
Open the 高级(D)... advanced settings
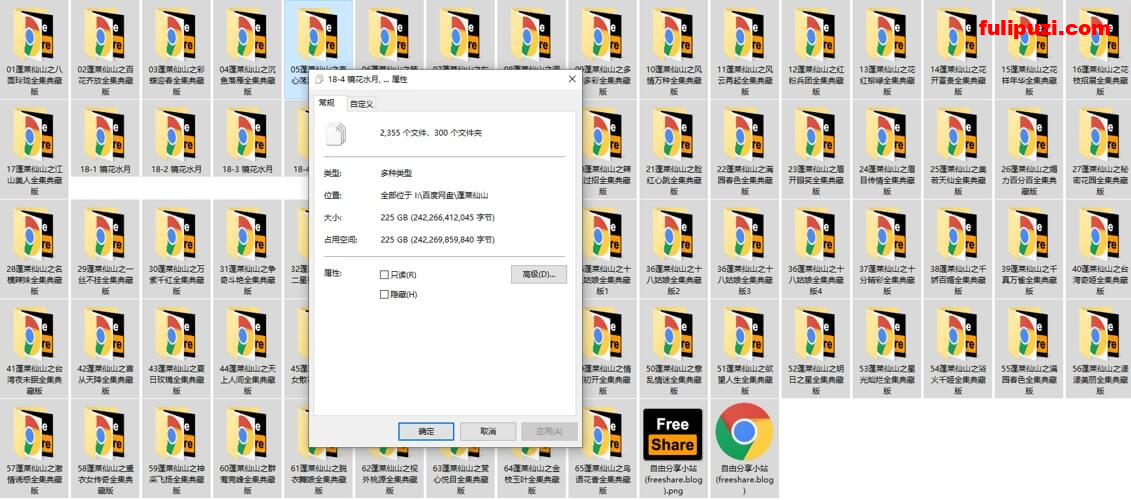click(x=539, y=274)
